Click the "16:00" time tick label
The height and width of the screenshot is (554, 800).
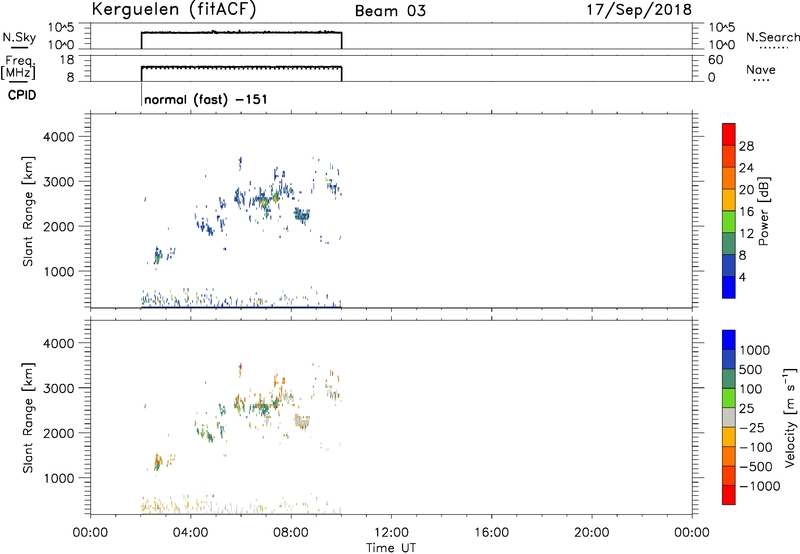point(491,533)
